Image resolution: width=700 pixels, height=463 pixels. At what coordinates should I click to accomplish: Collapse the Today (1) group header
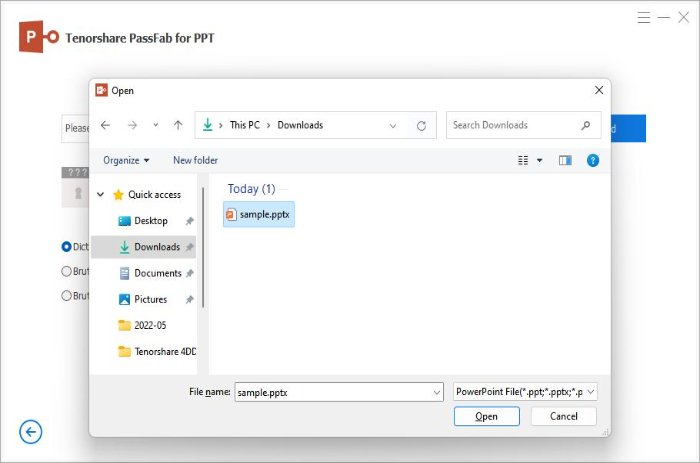pos(251,189)
